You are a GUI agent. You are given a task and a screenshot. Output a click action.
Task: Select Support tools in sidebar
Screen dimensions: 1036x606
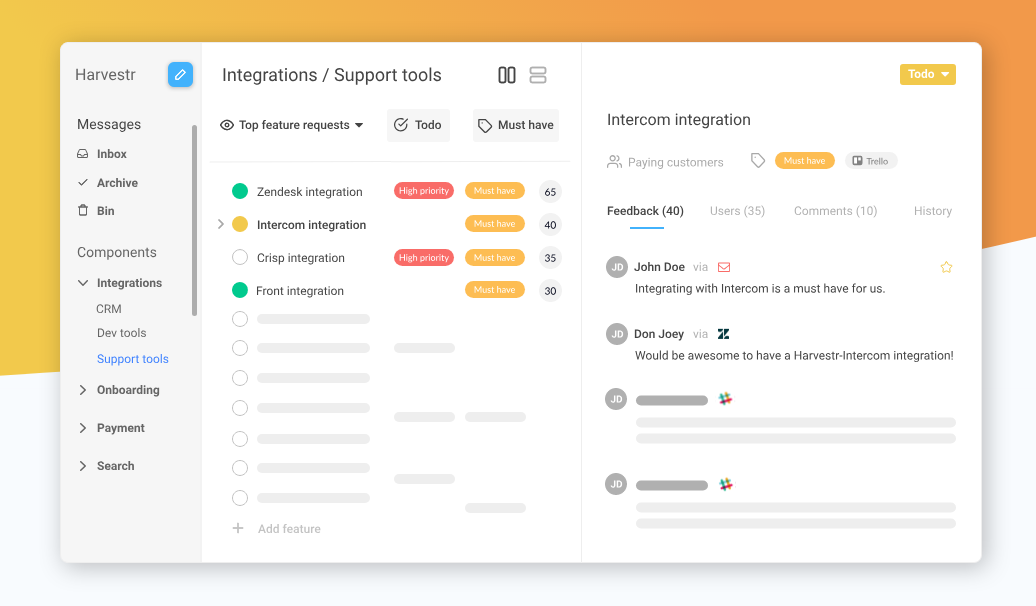(x=133, y=359)
